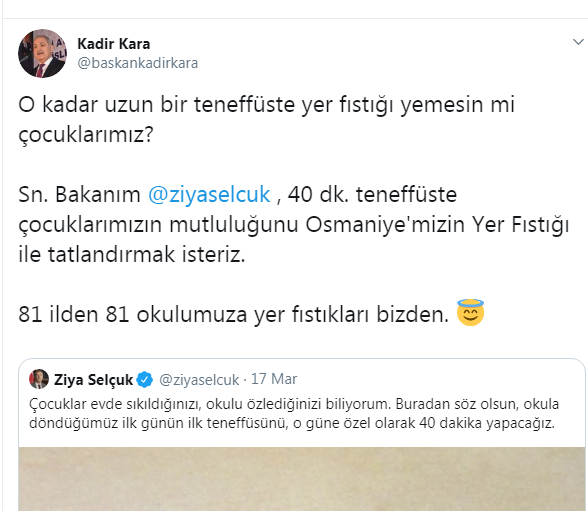Open the 17 Mar timestamp

(x=274, y=379)
